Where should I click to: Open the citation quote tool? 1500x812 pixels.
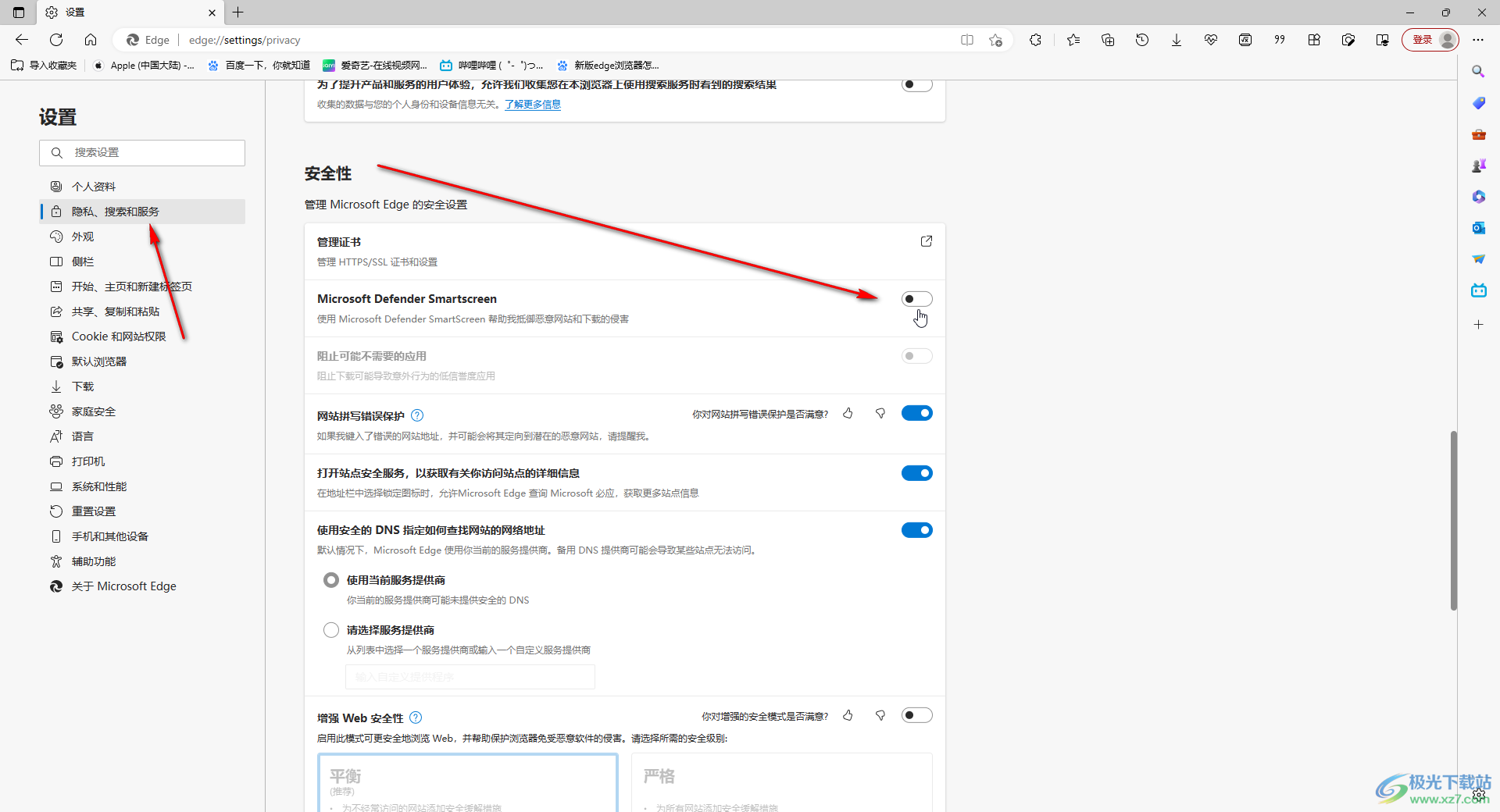click(1280, 40)
